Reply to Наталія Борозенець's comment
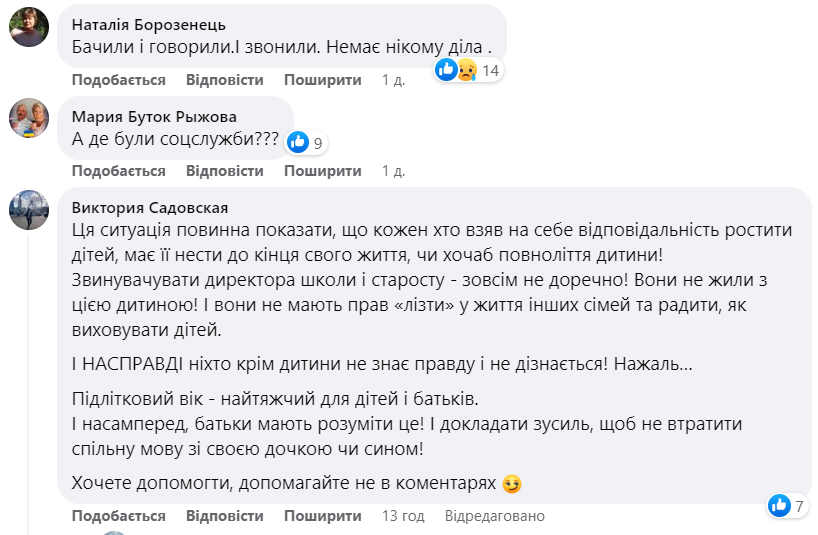 [x=225, y=80]
